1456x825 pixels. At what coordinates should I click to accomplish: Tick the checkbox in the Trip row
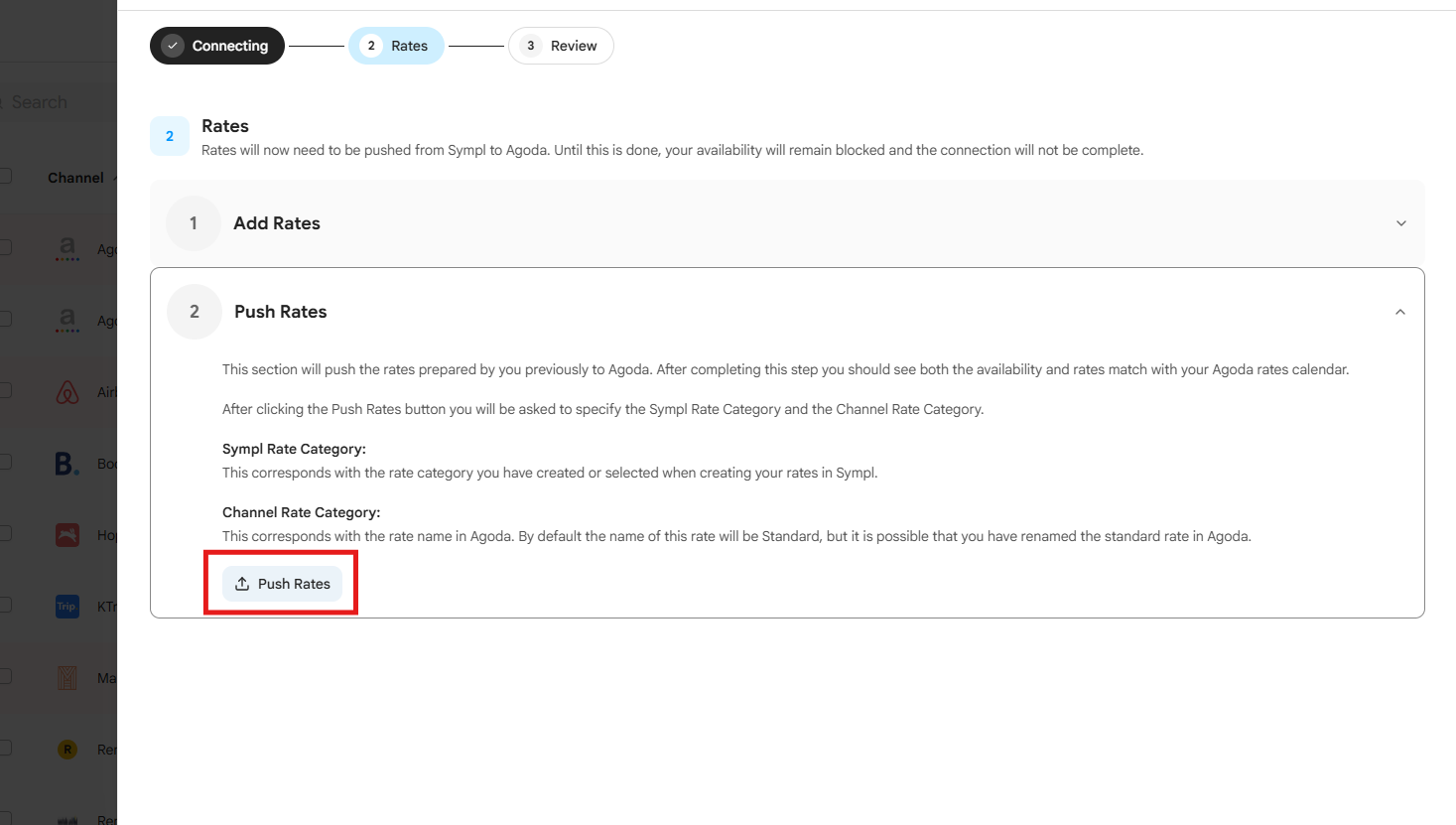5,606
